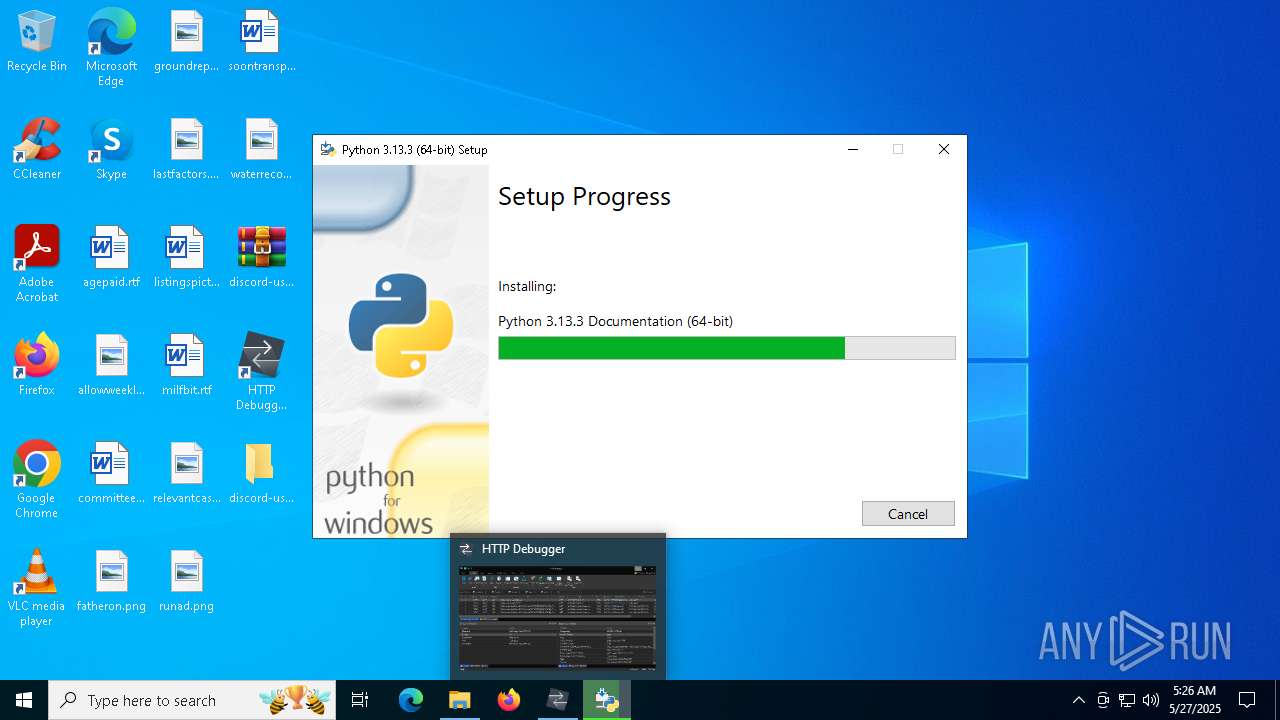Open Adobe Acrobat desktop shortcut
The height and width of the screenshot is (720, 1280).
[x=37, y=263]
